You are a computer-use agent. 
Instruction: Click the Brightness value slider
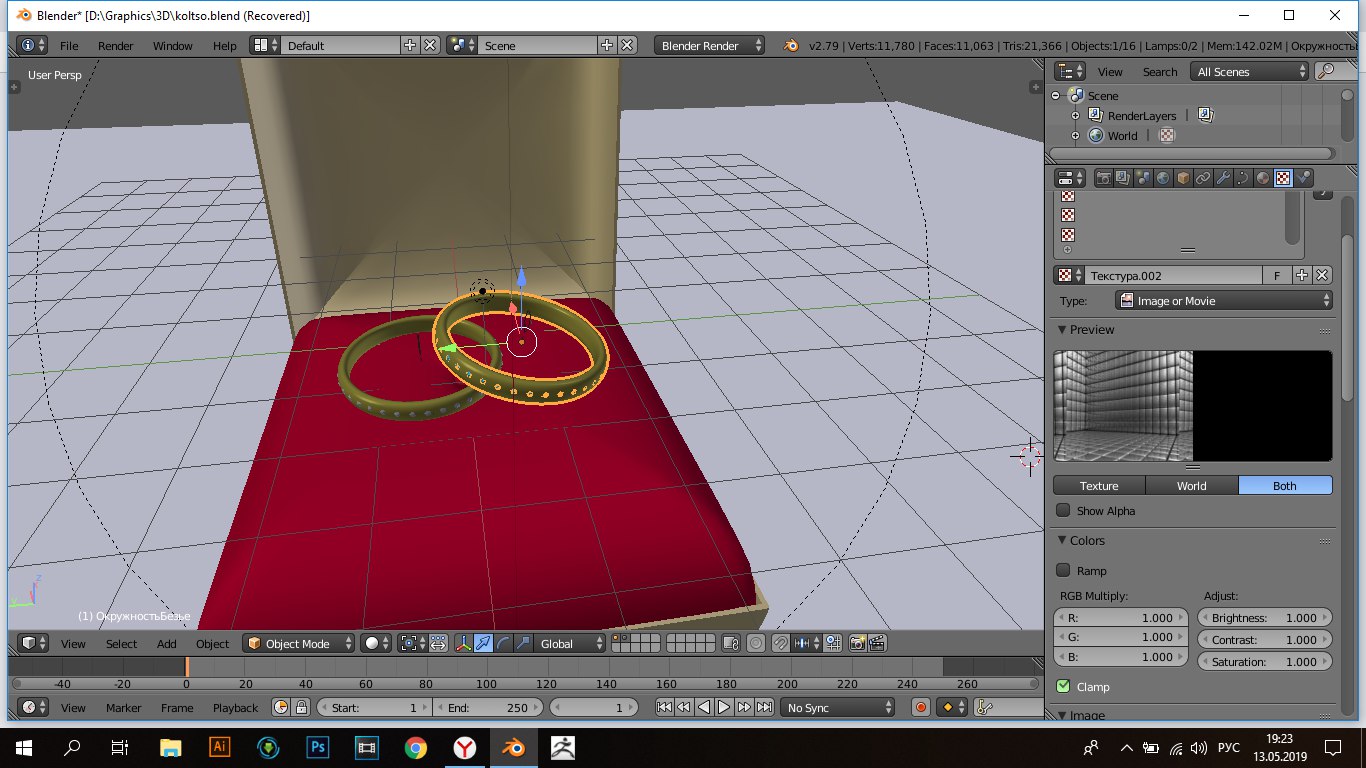[x=1264, y=617]
